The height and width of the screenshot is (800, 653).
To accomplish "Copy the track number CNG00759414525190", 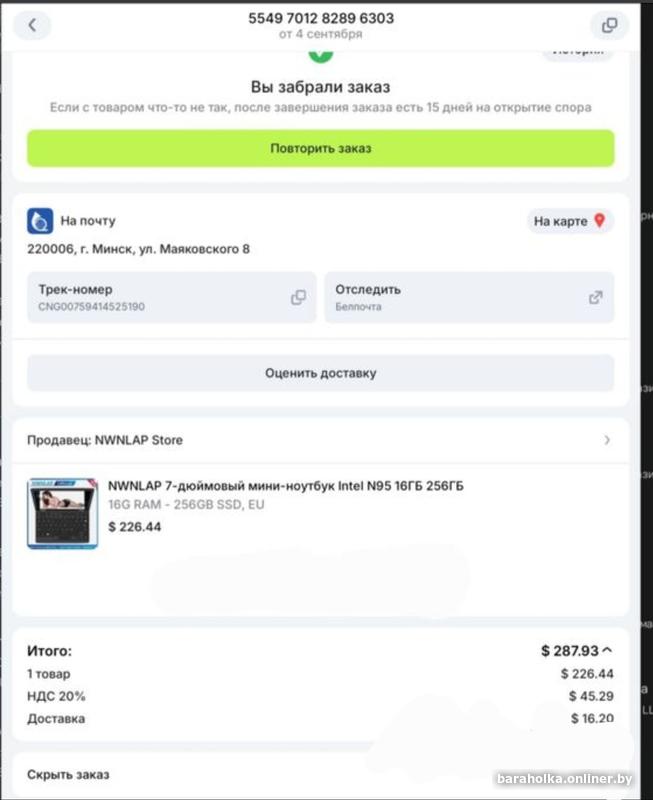I will 298,297.
